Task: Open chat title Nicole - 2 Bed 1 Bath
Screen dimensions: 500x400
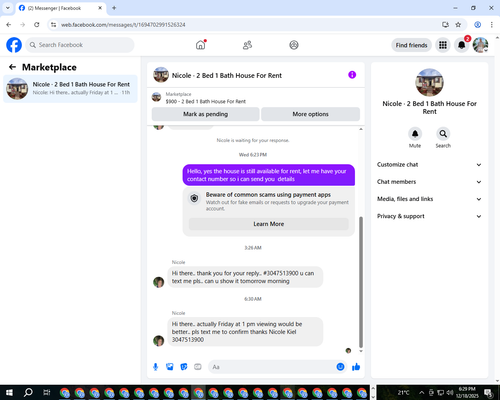Action: (227, 75)
